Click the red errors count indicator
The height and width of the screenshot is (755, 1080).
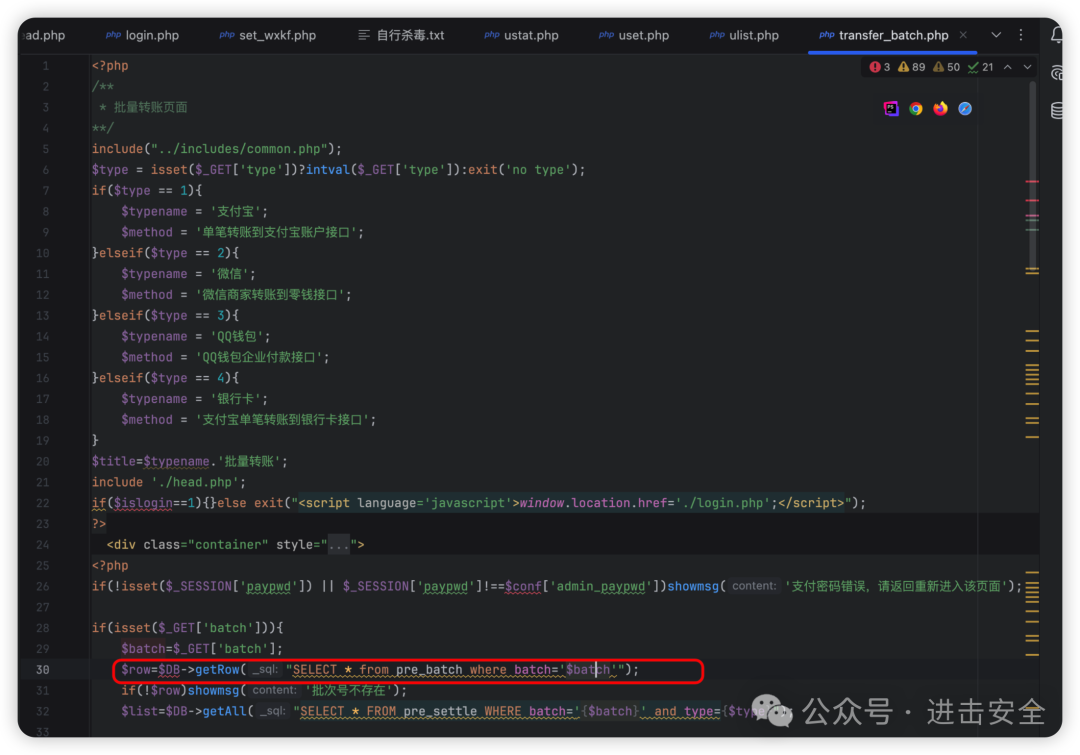tap(880, 67)
